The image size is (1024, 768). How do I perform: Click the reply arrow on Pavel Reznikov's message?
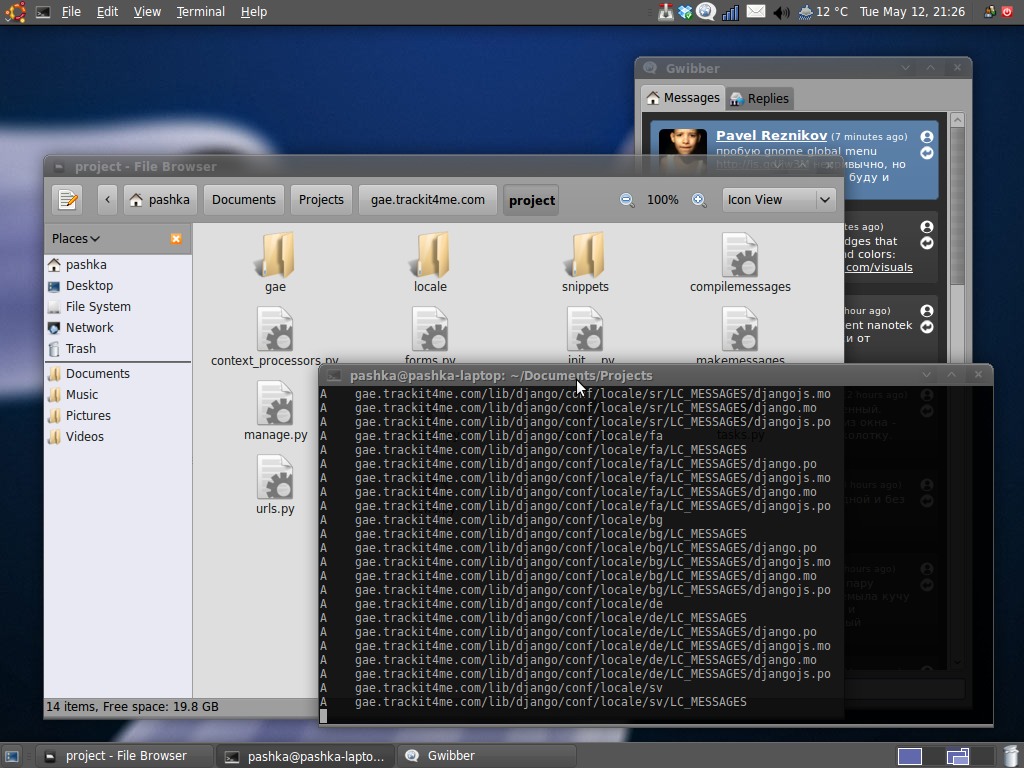(927, 153)
